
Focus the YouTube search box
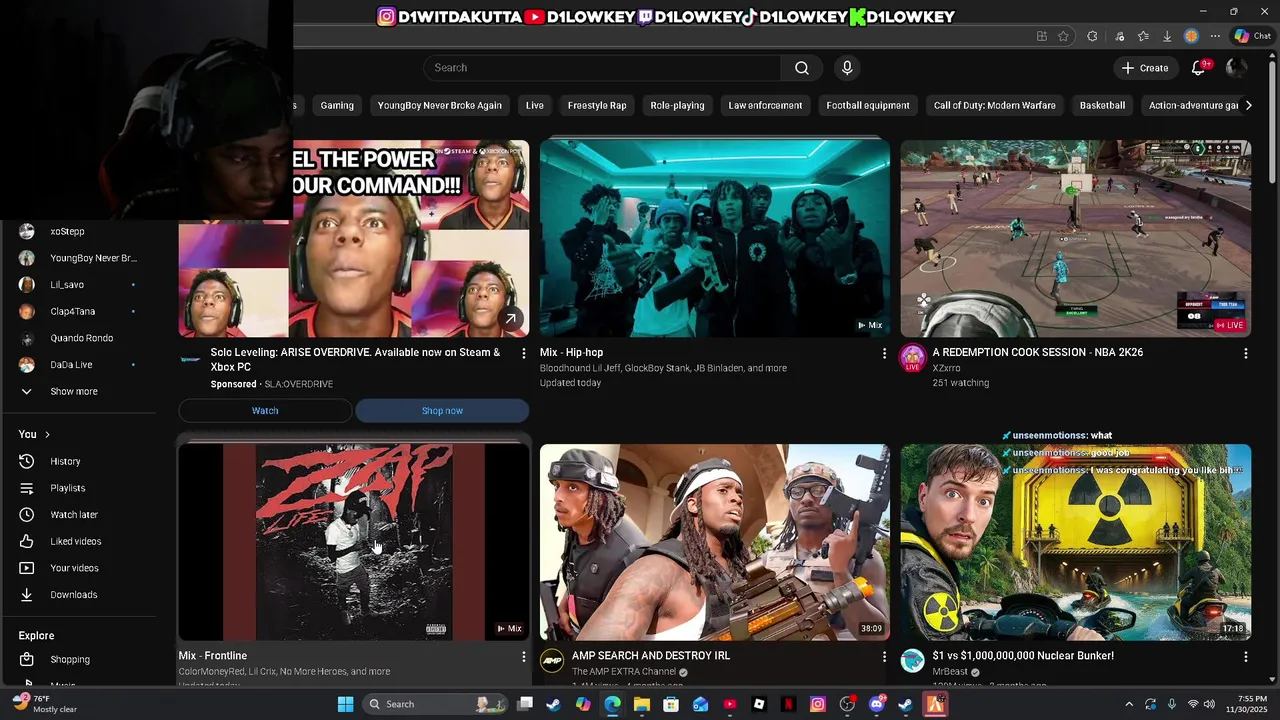tap(602, 68)
